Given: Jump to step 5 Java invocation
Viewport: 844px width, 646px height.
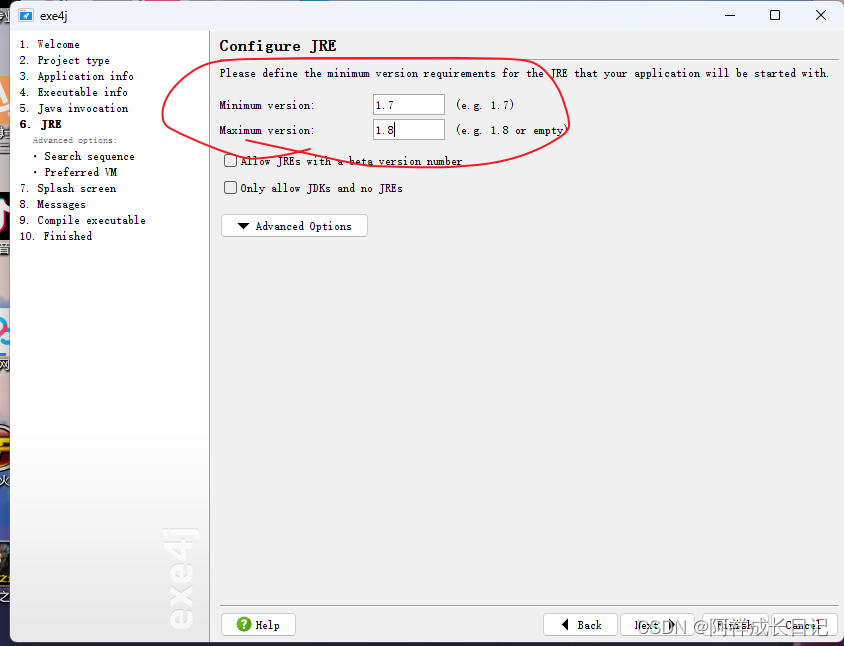Looking at the screenshot, I should (x=74, y=108).
